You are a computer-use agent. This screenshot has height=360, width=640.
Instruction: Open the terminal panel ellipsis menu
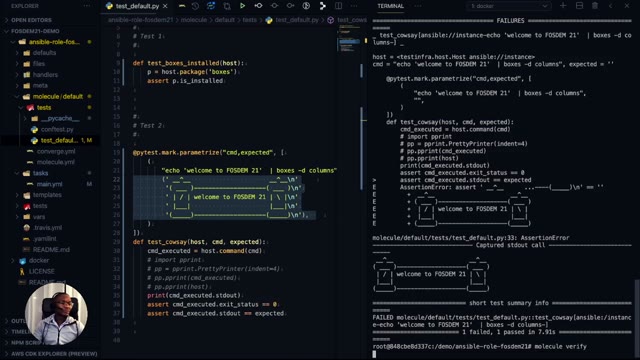point(418,6)
